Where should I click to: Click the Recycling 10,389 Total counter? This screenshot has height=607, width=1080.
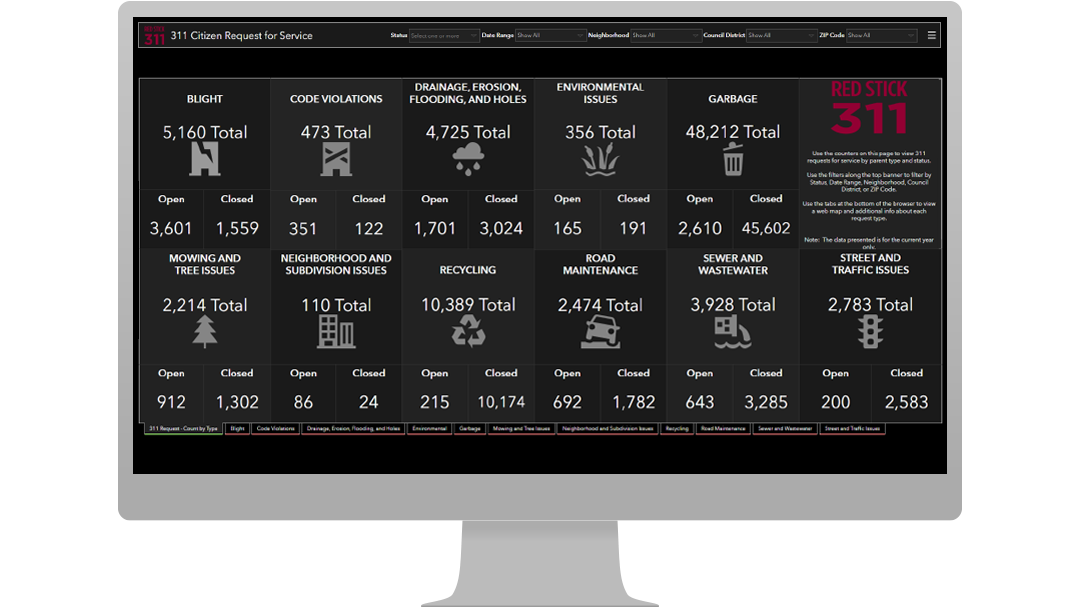(x=468, y=305)
